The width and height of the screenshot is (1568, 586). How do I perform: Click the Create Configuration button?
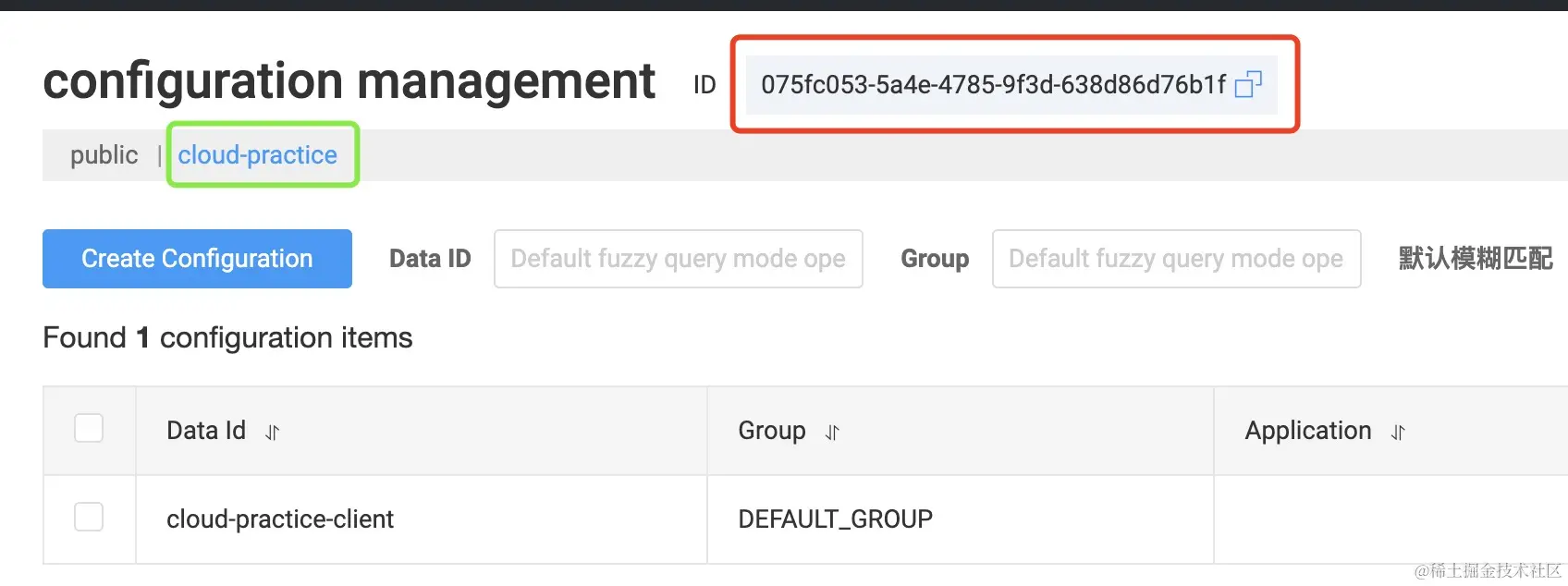coord(197,259)
